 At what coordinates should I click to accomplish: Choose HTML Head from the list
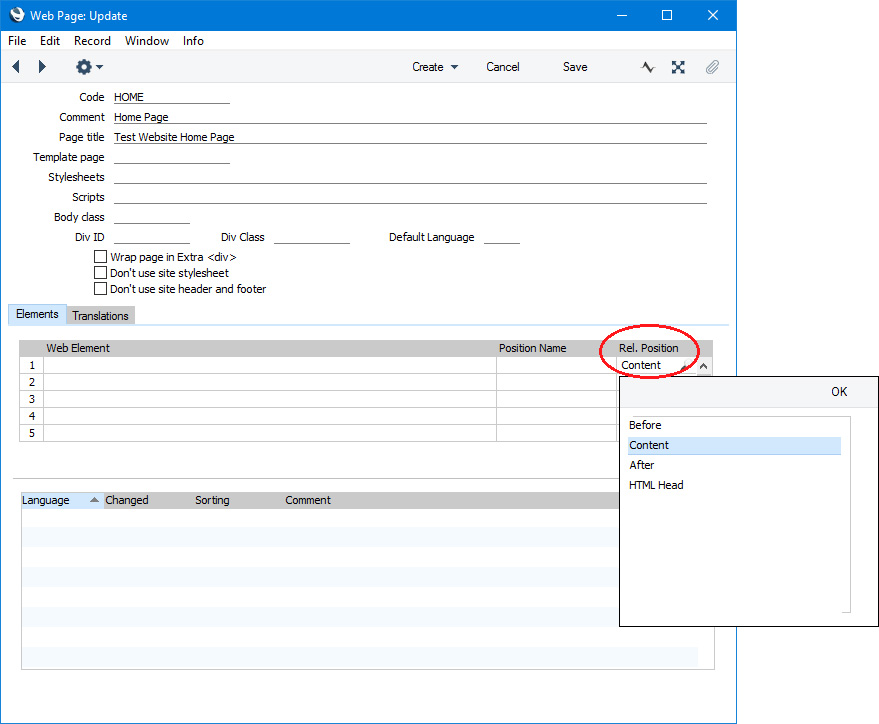click(734, 485)
